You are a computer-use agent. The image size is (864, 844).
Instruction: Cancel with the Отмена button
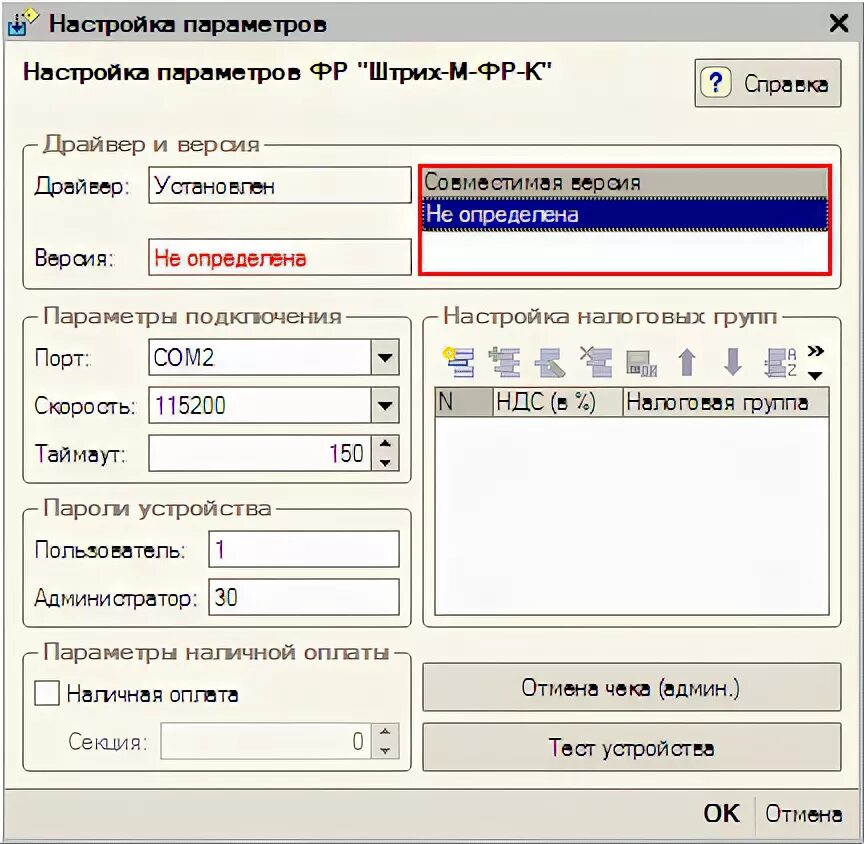pos(803,813)
